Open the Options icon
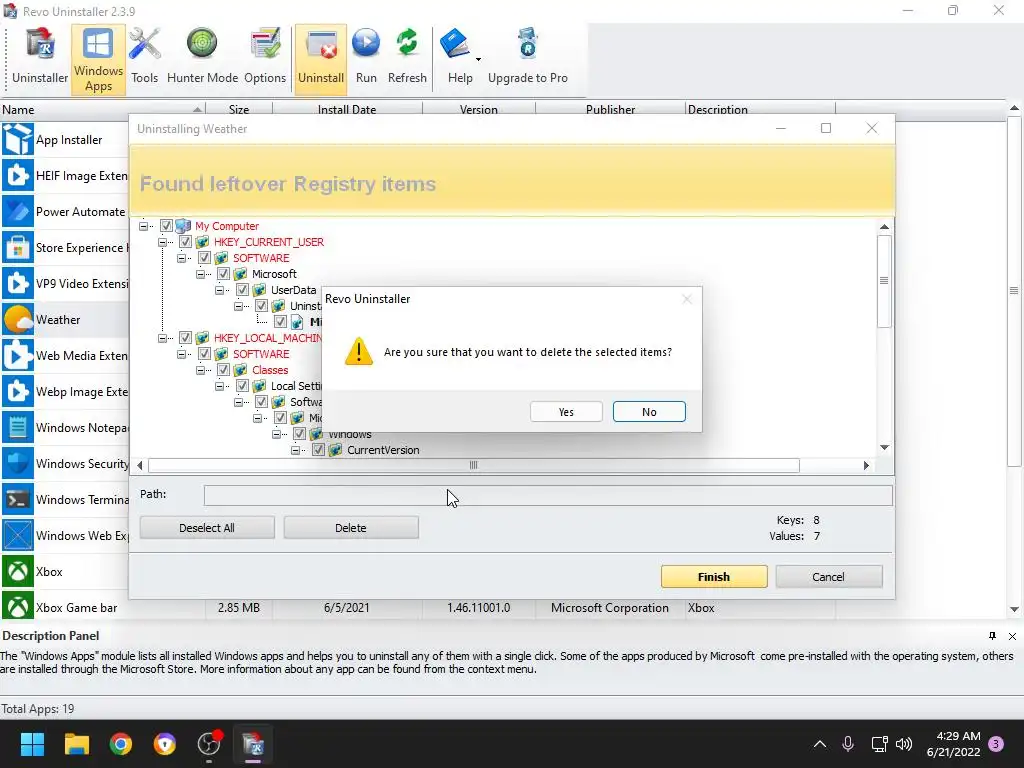This screenshot has width=1024, height=768. click(x=264, y=57)
